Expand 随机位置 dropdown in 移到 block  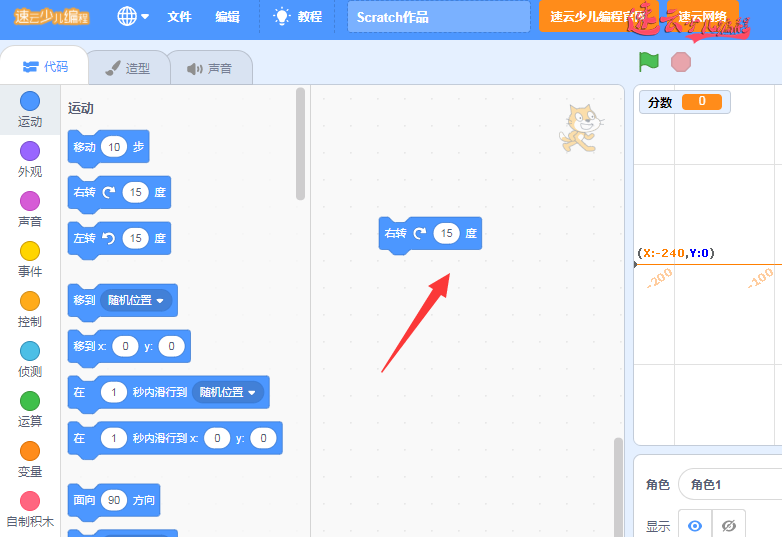[x=138, y=300]
